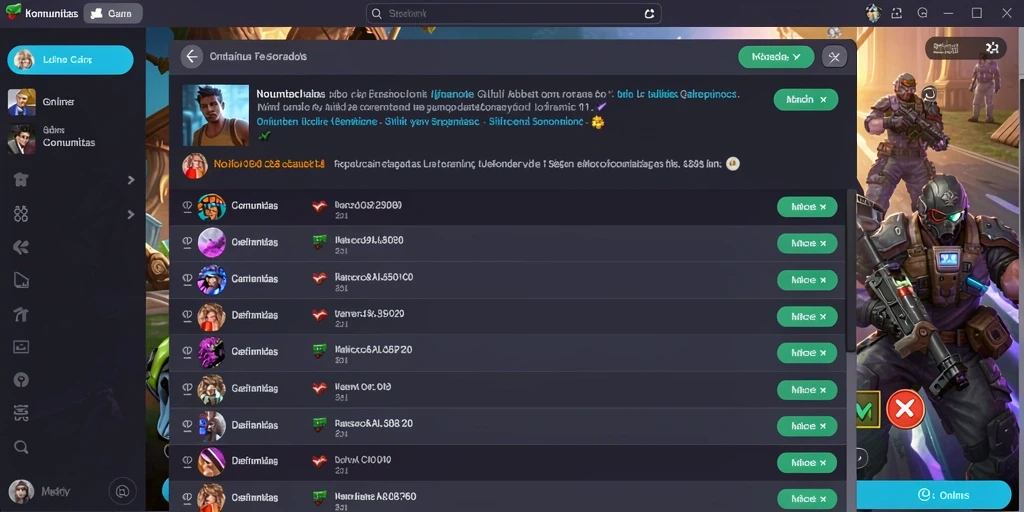Click the circular arrow icon above the soldier
This screenshot has height=512, width=1024.
pos(930,93)
